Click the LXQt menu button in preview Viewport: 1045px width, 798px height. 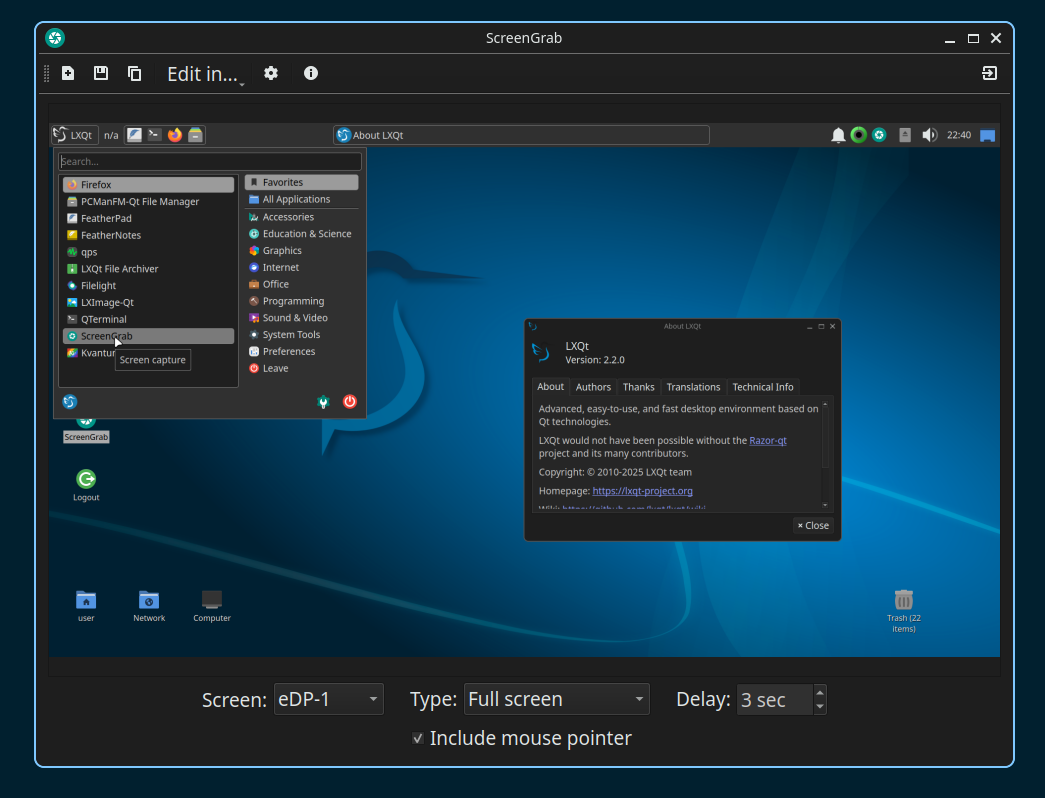[x=75, y=135]
